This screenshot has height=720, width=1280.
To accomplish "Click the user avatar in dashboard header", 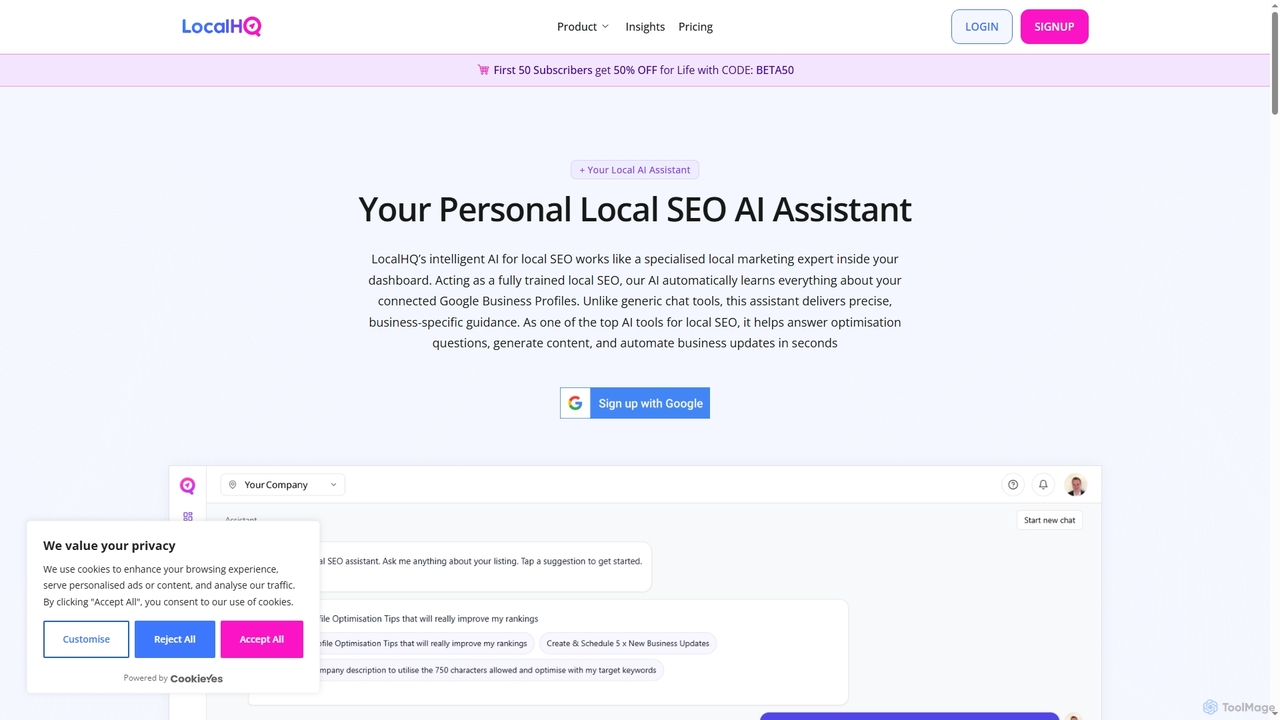I will point(1076,485).
